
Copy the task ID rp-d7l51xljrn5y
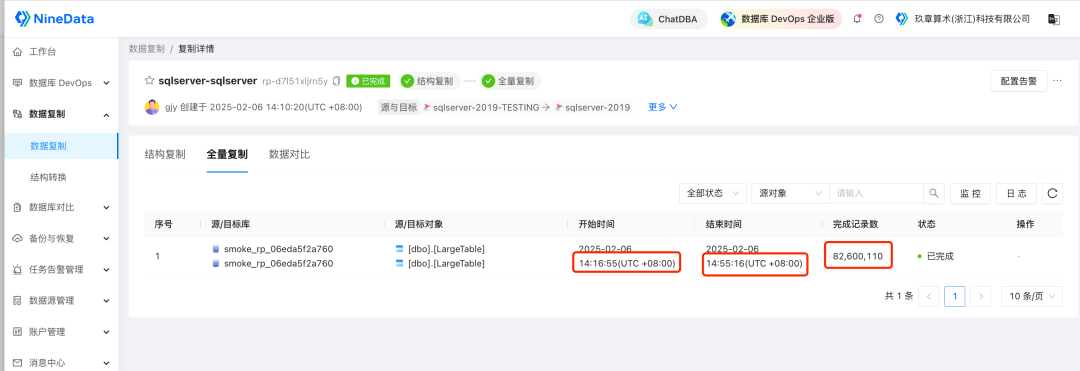tap(336, 81)
